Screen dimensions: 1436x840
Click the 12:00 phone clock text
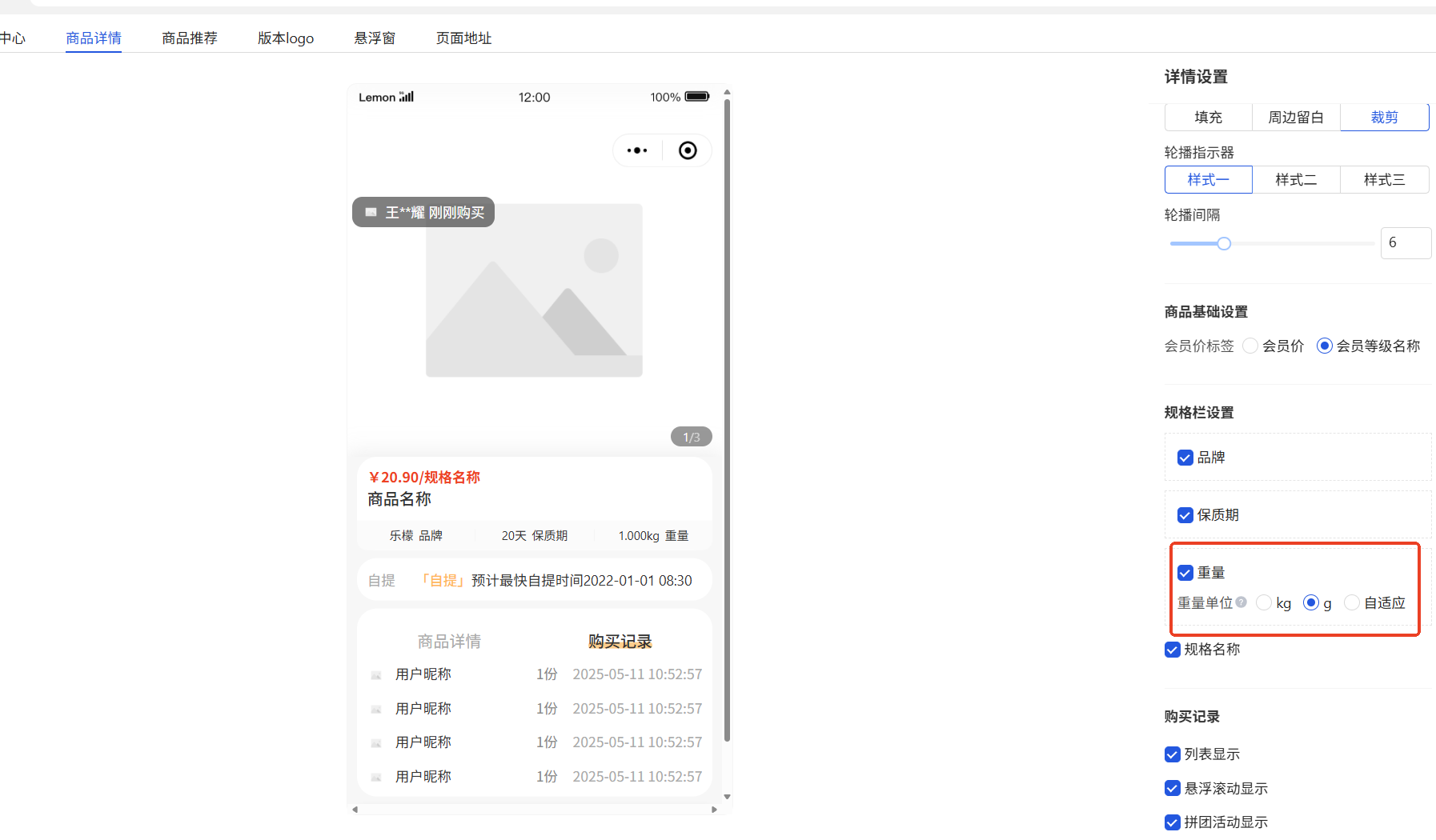(x=534, y=97)
